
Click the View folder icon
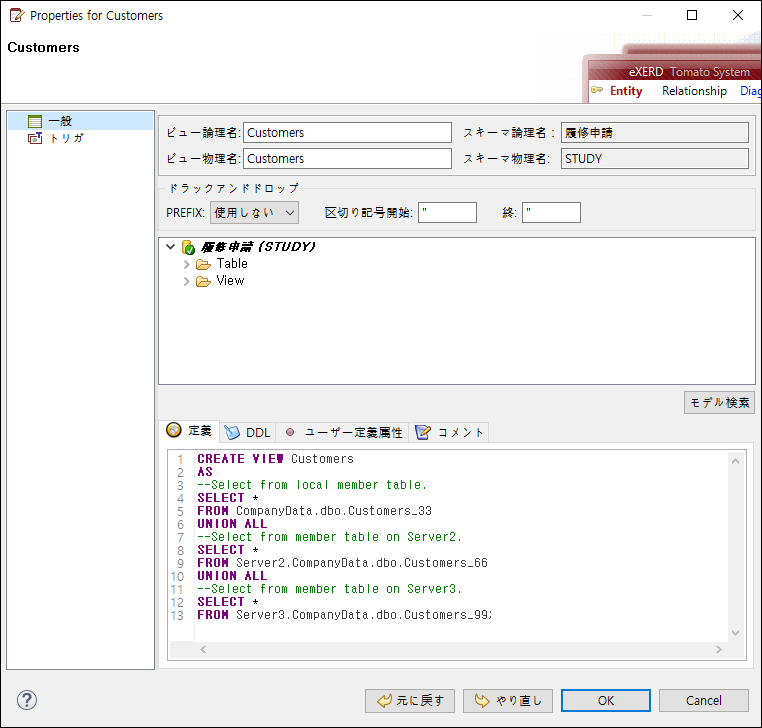pyautogui.click(x=203, y=281)
